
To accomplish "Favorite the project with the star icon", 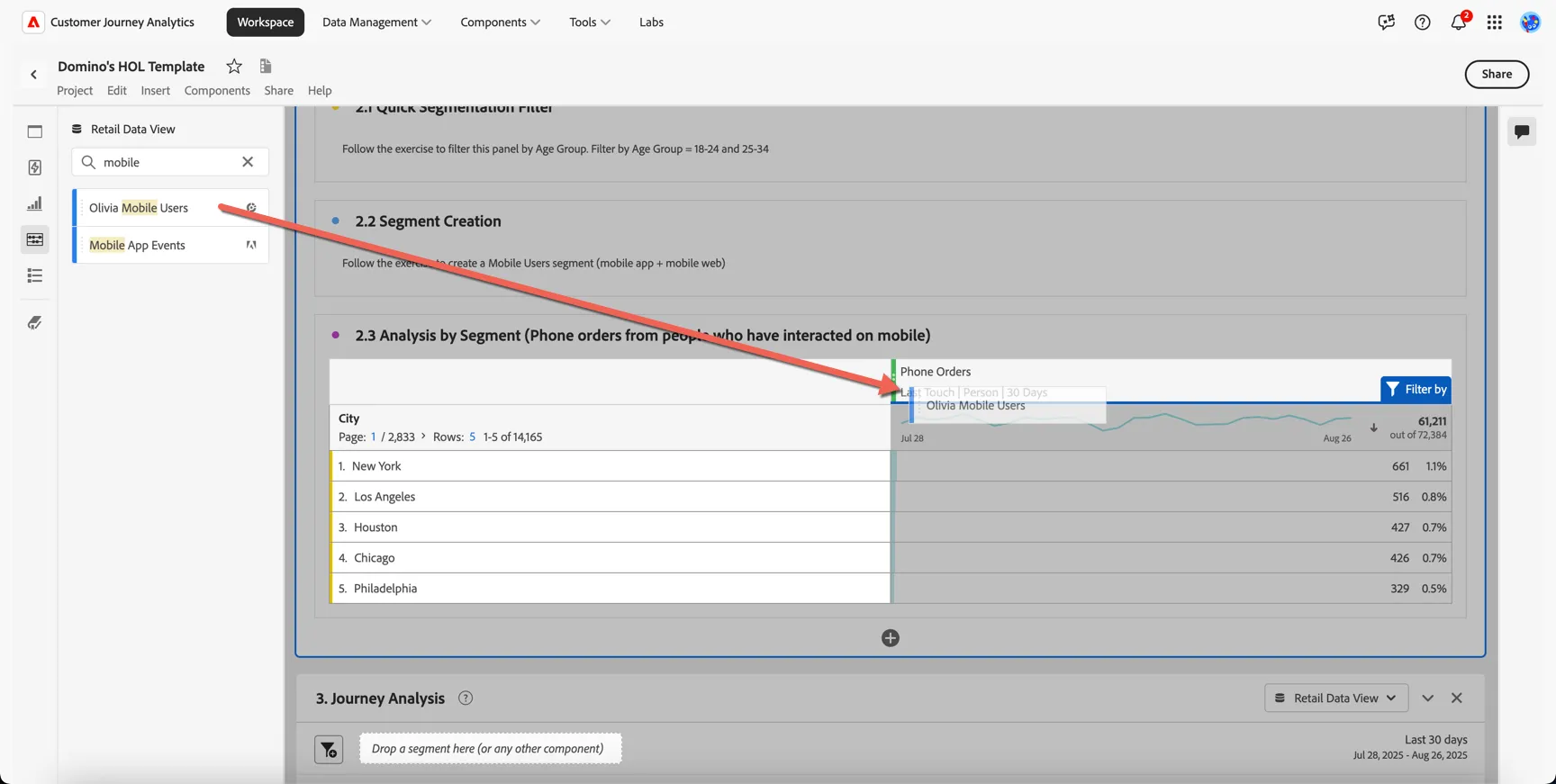I will (x=234, y=67).
